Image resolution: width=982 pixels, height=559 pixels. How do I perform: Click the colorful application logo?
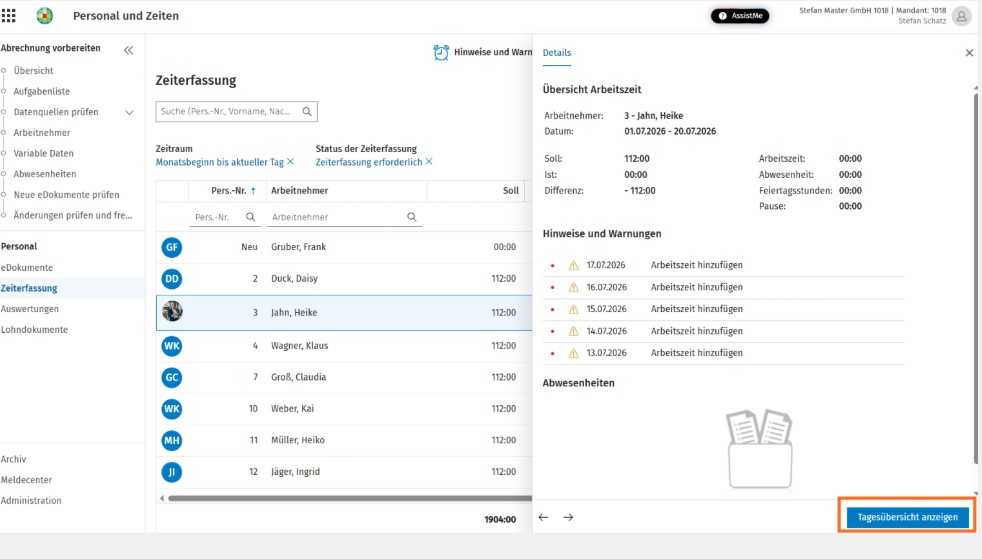click(x=44, y=16)
